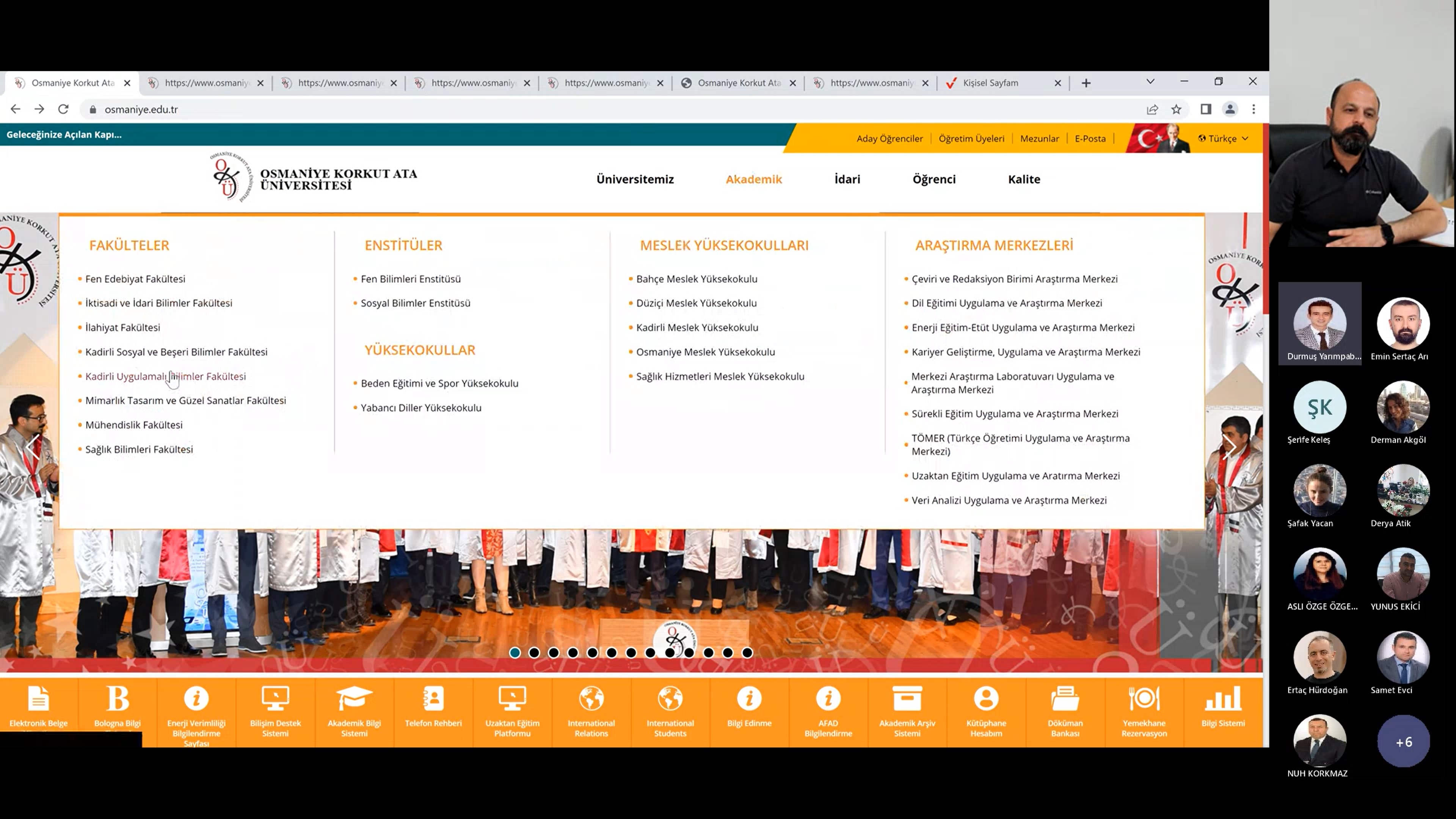Go to fifth slider dot
This screenshot has height=819, width=1456.
pos(592,653)
